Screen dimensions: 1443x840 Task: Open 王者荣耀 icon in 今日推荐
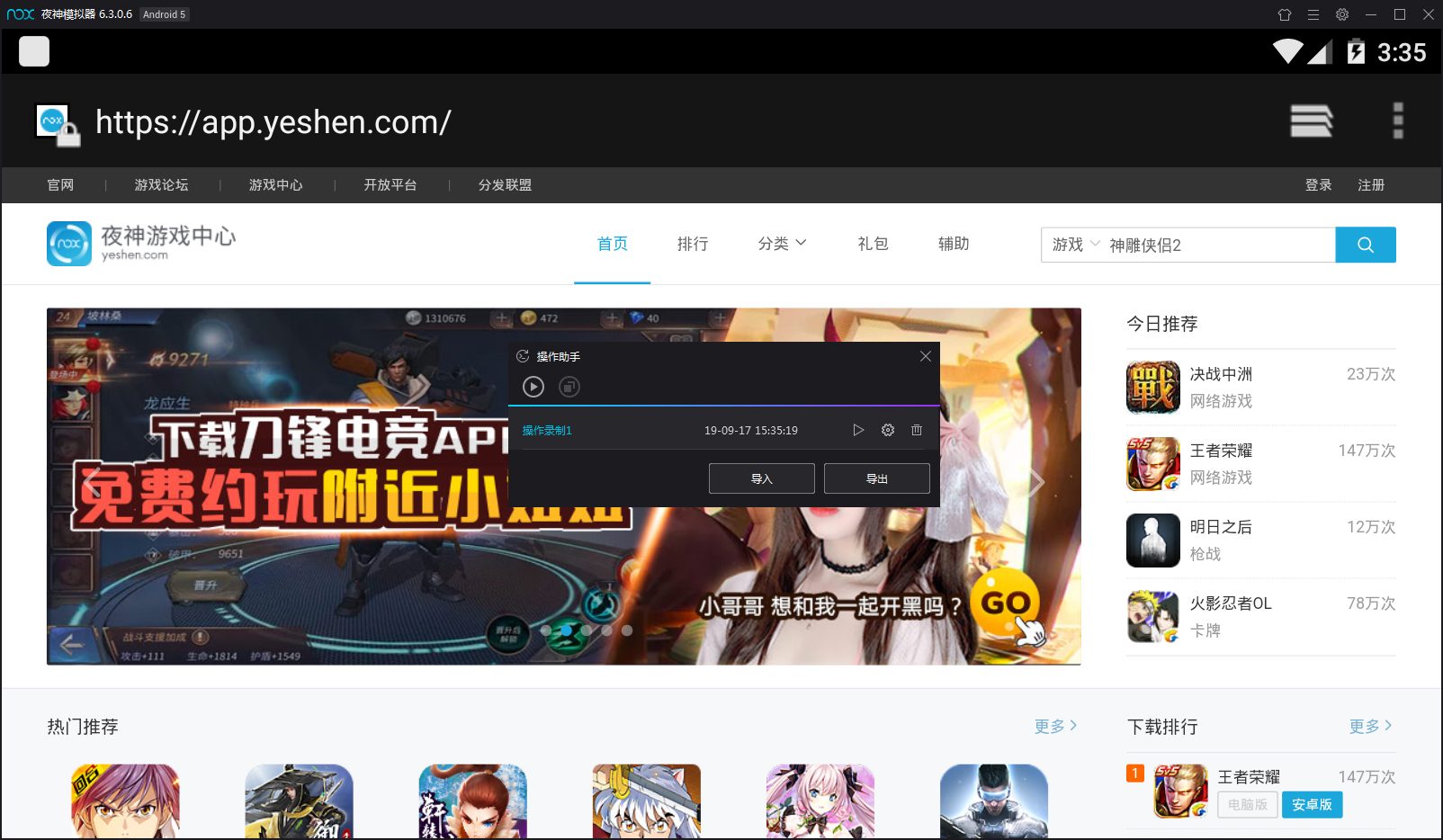tap(1153, 464)
